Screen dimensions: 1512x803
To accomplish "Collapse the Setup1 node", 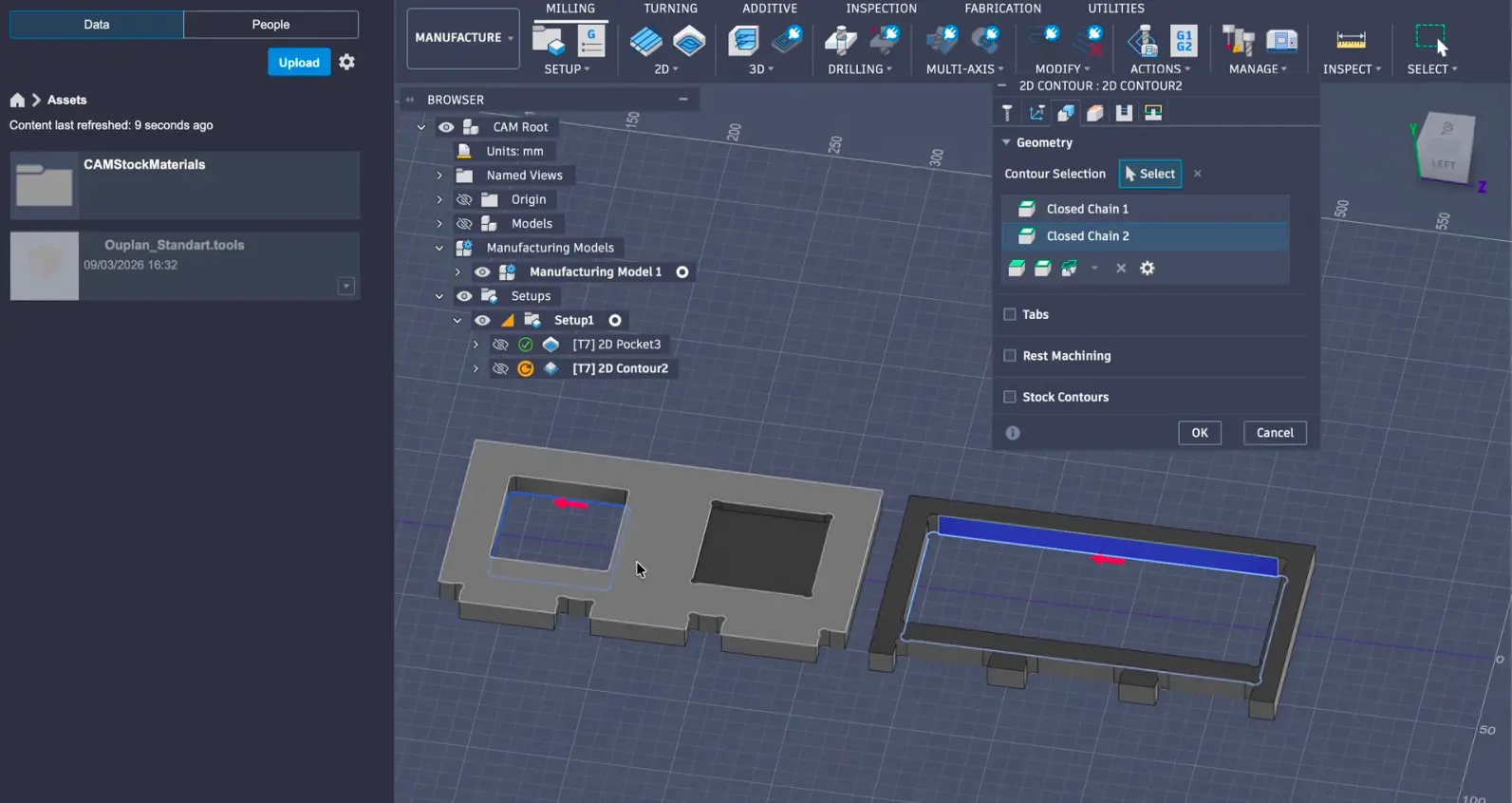I will coord(457,321).
